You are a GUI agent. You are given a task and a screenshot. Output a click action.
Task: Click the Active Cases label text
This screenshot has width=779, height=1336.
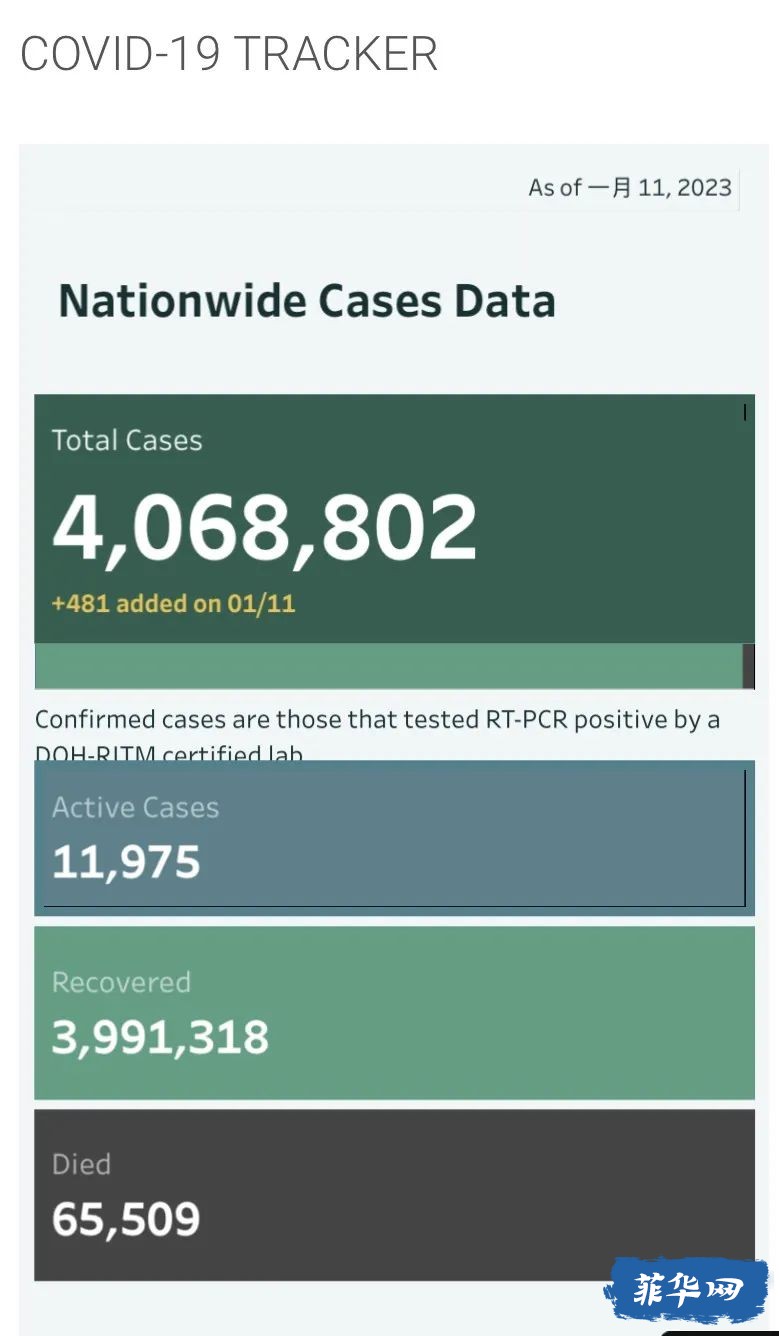click(x=135, y=807)
